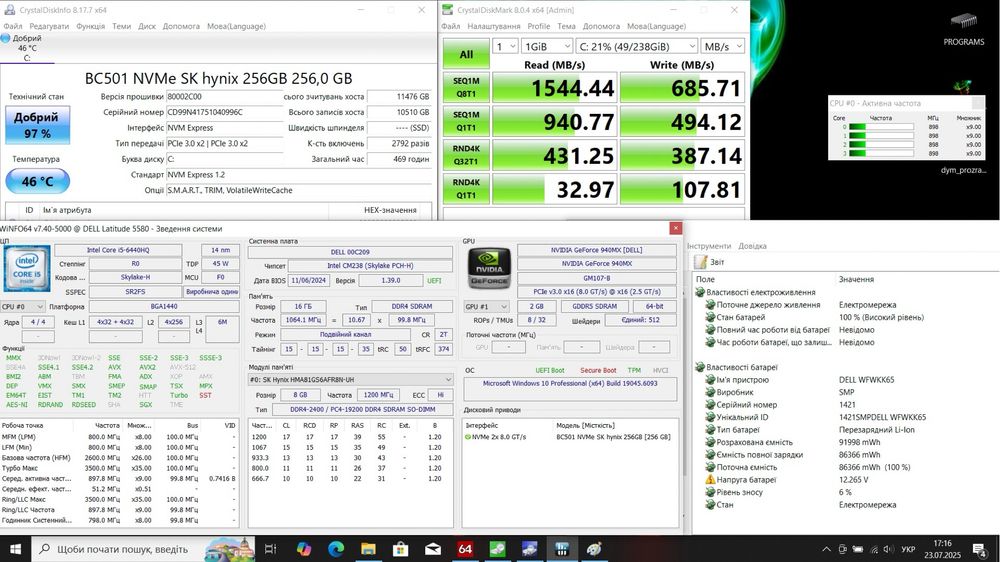Open Довідка menu in AIDA64
Image resolution: width=1000 pixels, height=562 pixels.
tap(753, 246)
